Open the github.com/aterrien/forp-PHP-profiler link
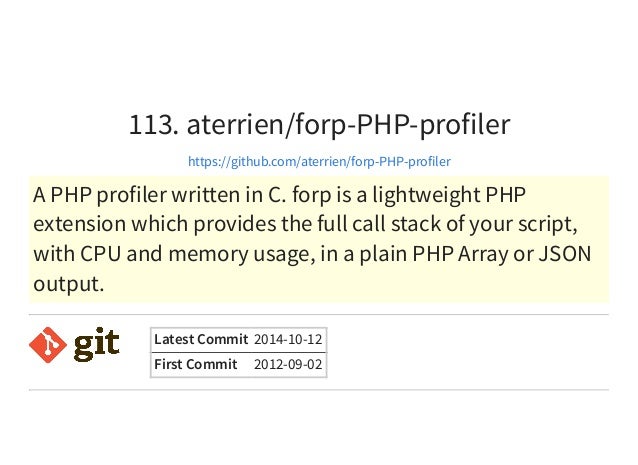This screenshot has width=638, height=465. [x=319, y=162]
